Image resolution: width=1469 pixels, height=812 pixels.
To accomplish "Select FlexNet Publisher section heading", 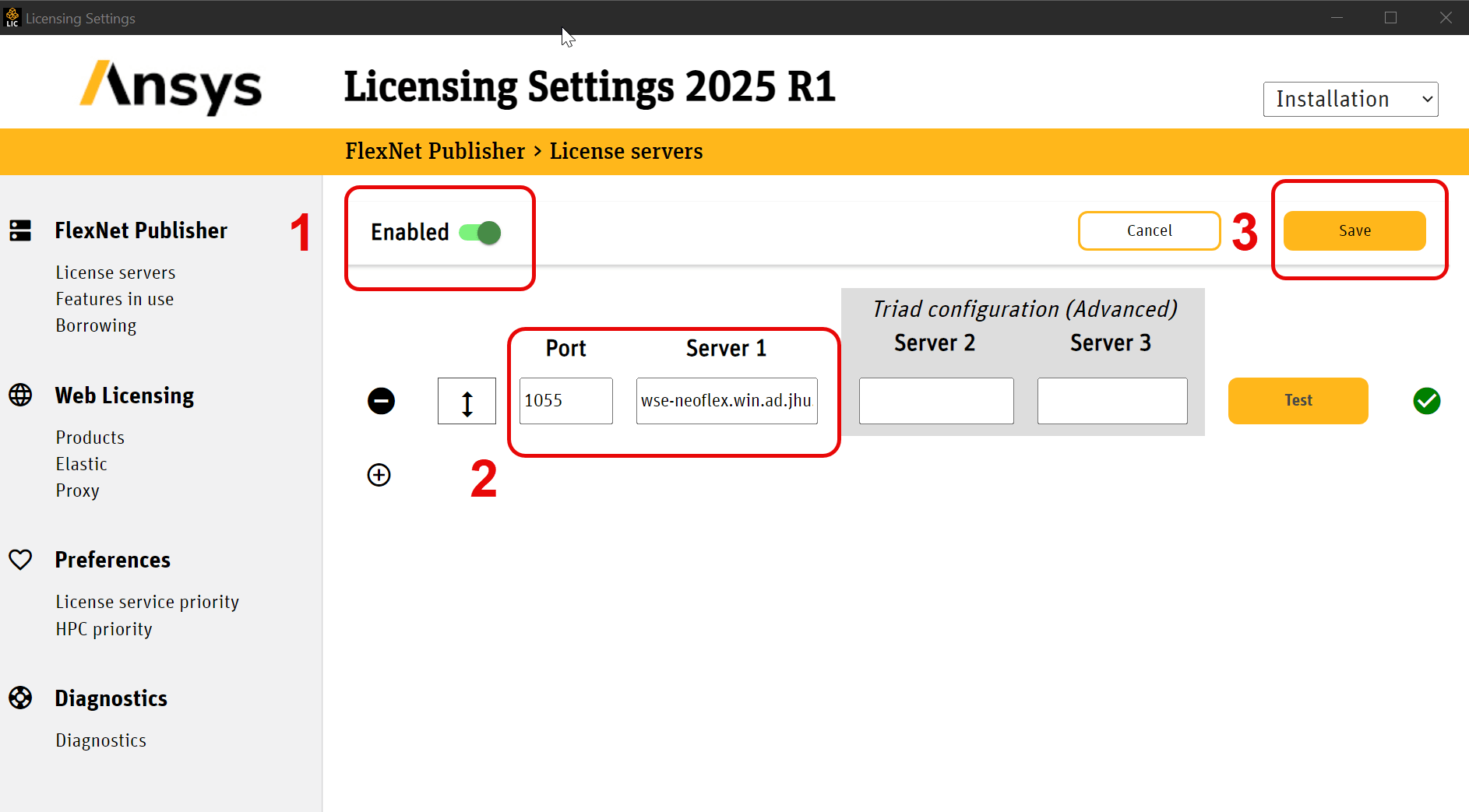I will coord(141,230).
